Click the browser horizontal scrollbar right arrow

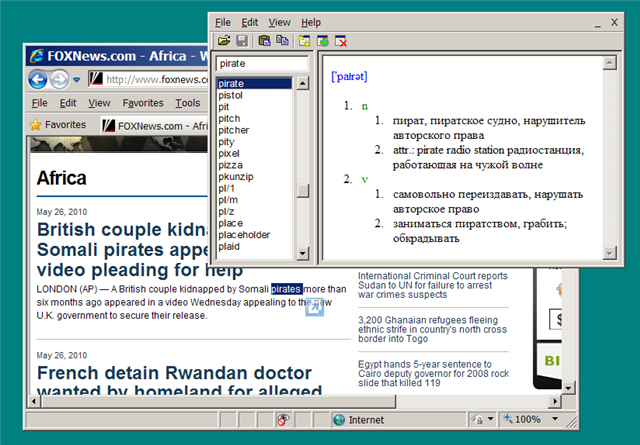tap(555, 401)
